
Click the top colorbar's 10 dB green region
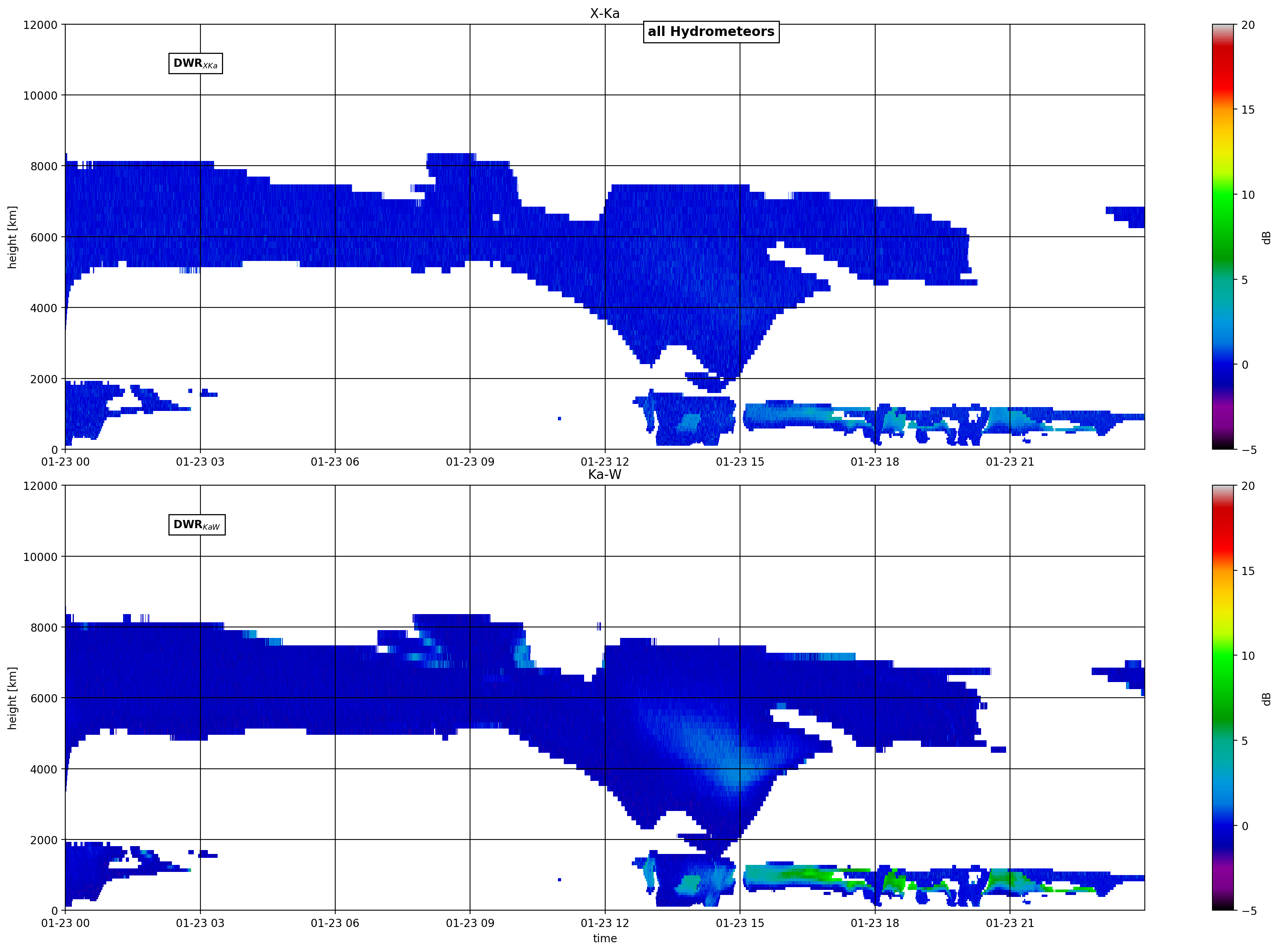pos(1222,195)
